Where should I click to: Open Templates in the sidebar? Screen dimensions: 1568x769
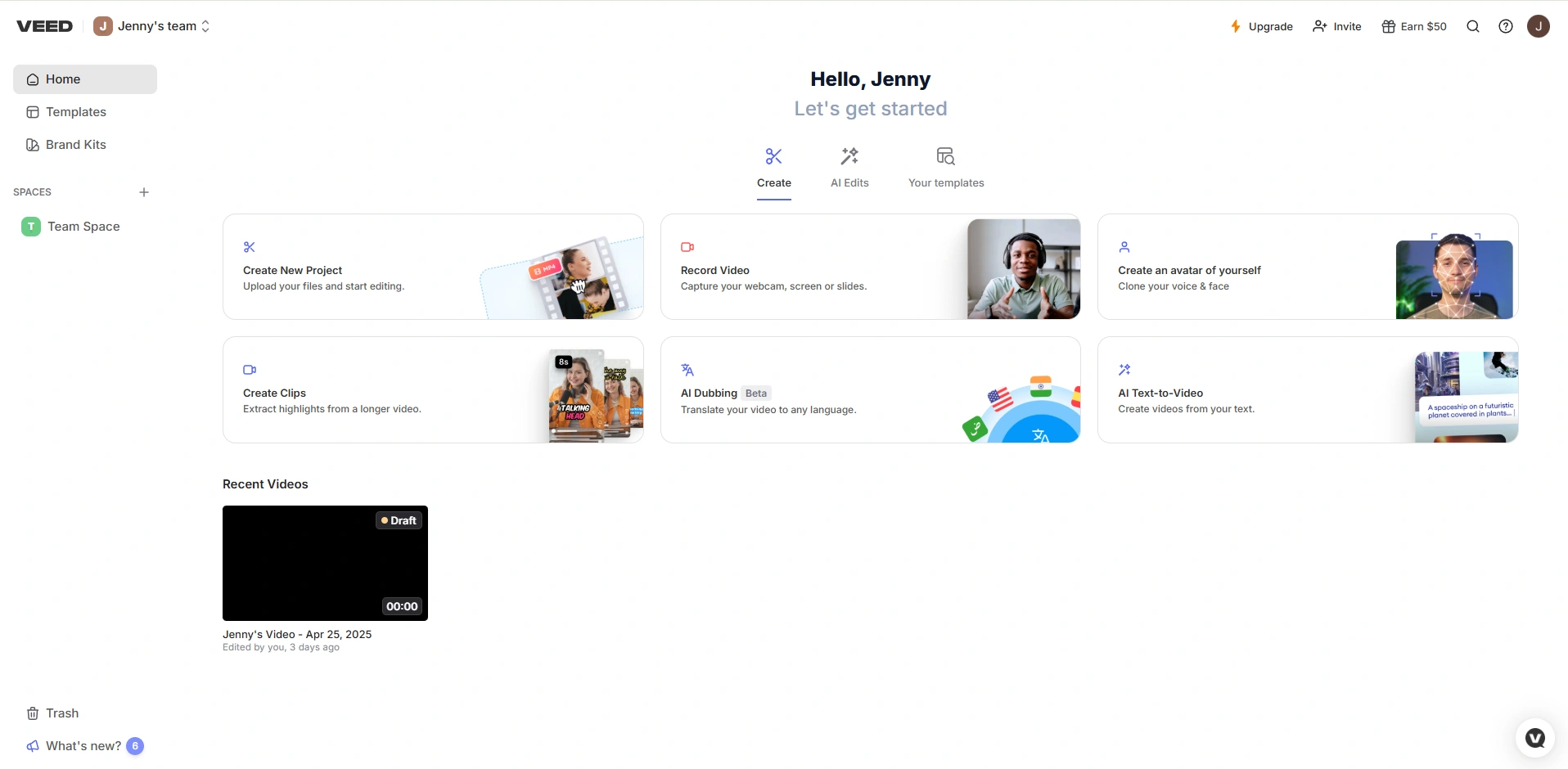tap(85, 112)
